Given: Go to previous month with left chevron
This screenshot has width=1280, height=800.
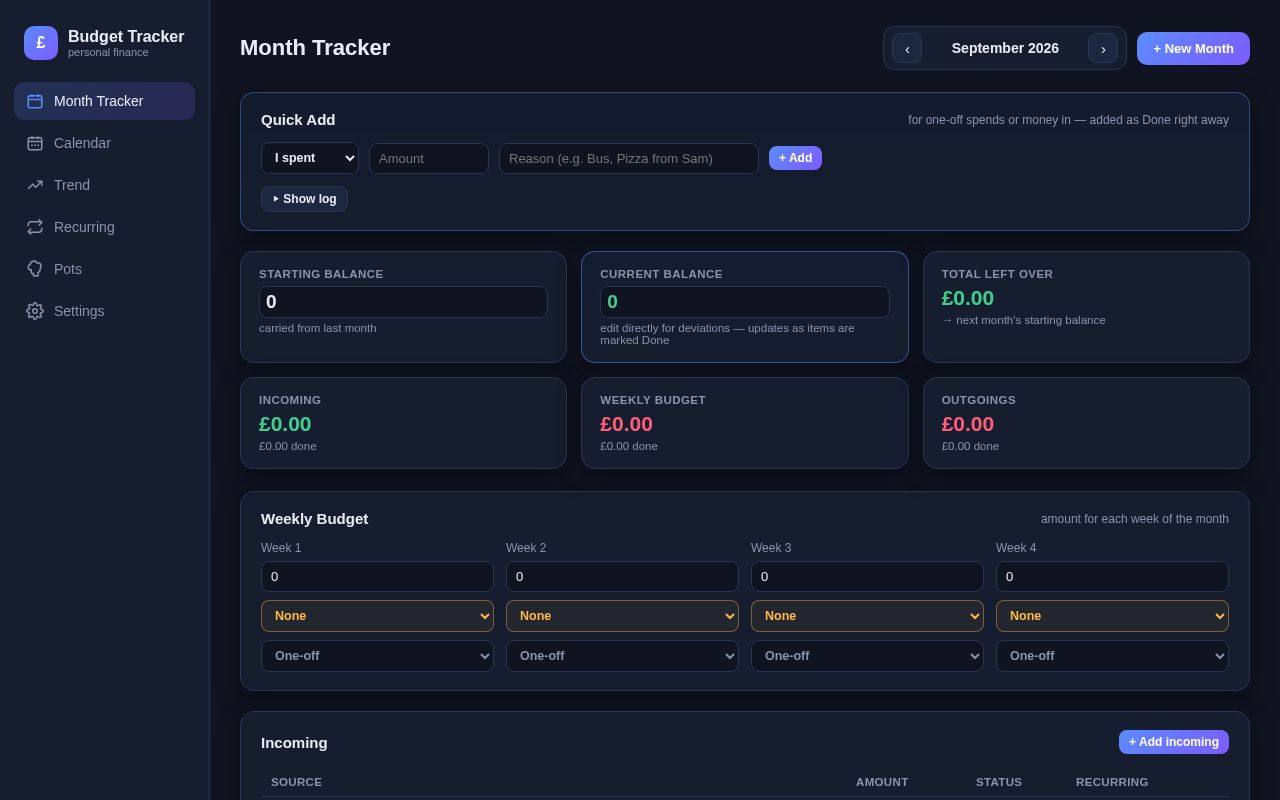Looking at the screenshot, I should point(907,48).
